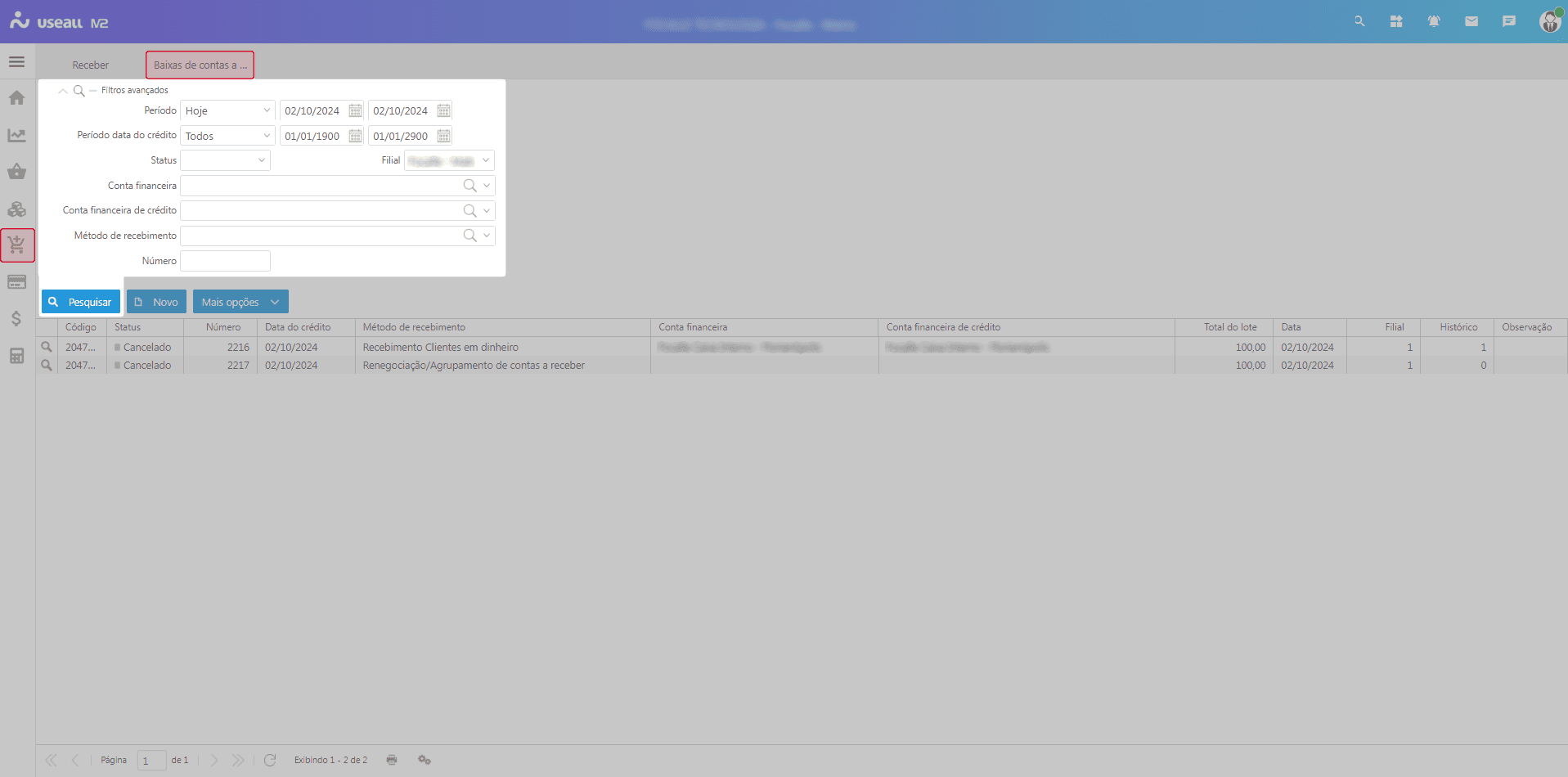This screenshot has height=777, width=1568.
Task: Go to the home sidebar icon
Action: [16, 98]
